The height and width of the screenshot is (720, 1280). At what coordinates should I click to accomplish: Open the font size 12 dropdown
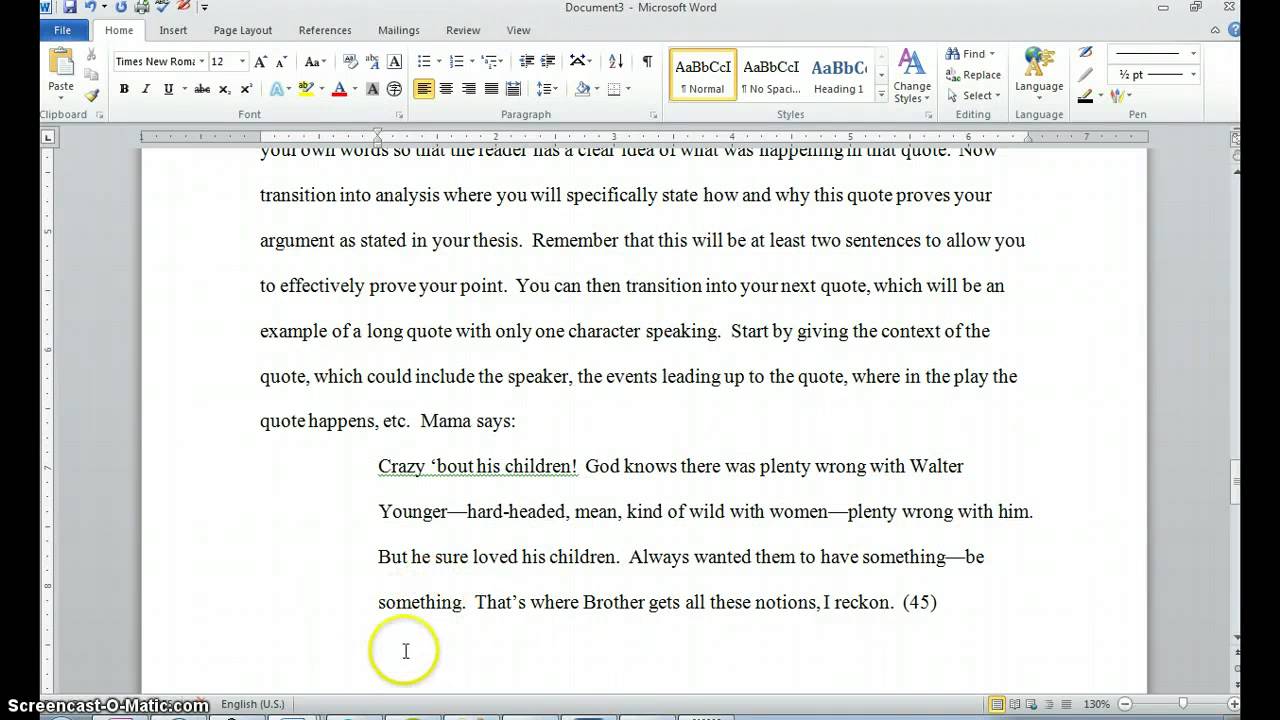[x=242, y=62]
